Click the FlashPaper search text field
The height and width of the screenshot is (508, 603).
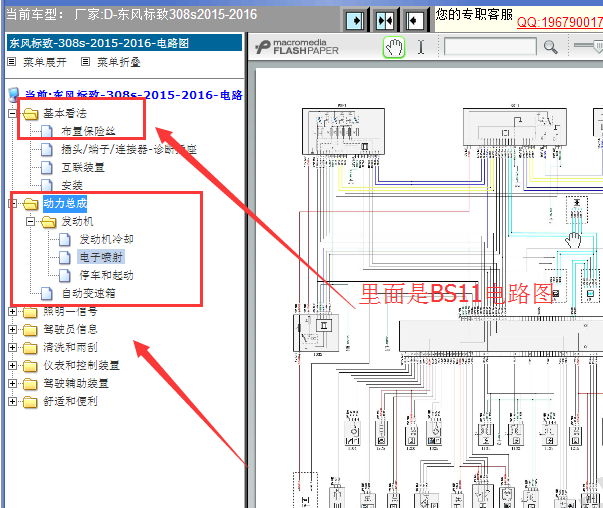pos(490,47)
